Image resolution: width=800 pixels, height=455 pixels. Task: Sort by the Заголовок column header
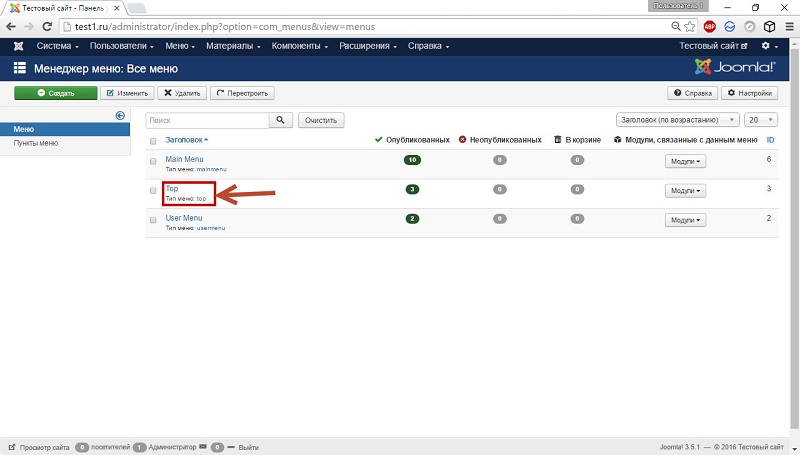186,140
